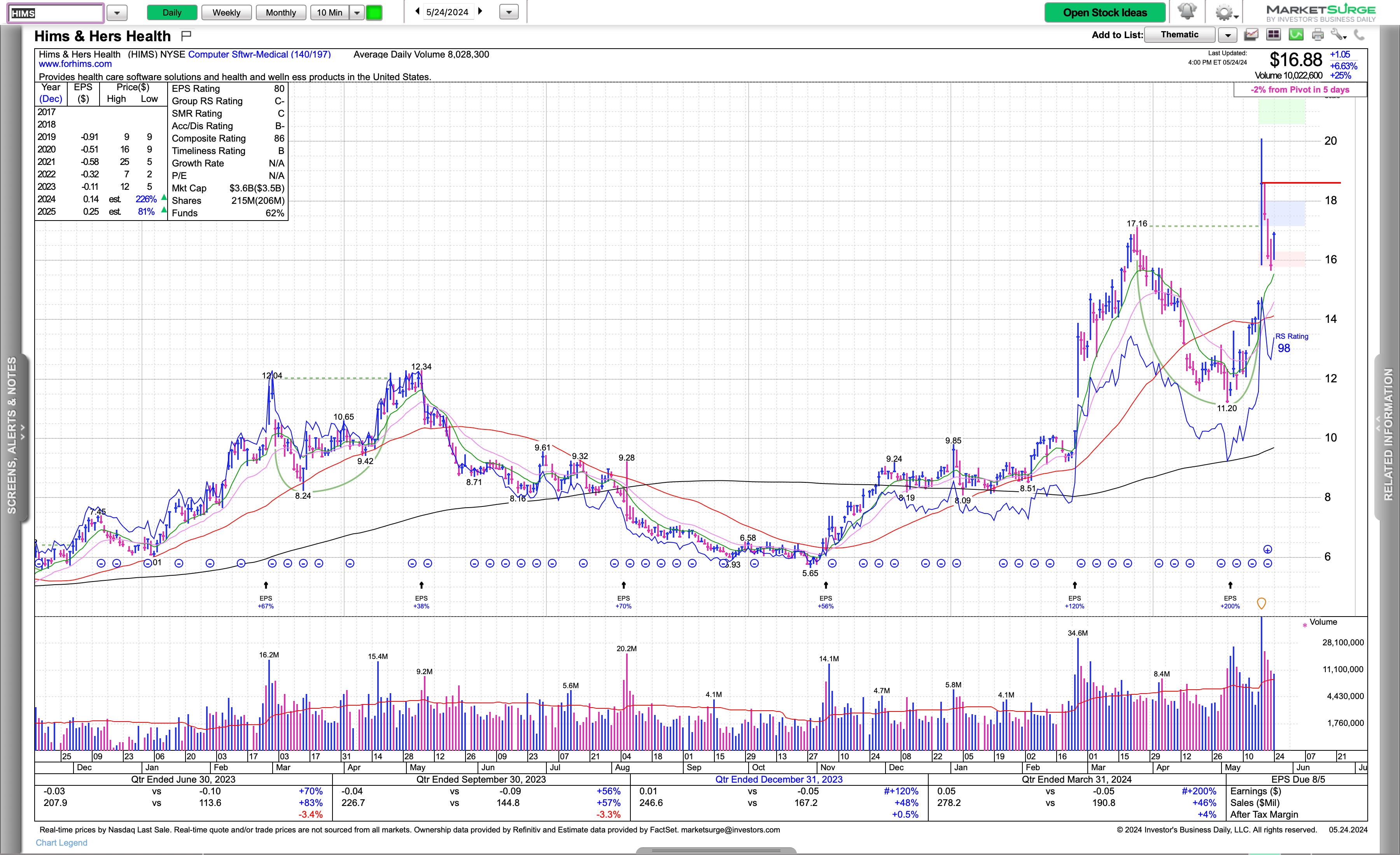Click the green pattern recognition icon

1296,35
